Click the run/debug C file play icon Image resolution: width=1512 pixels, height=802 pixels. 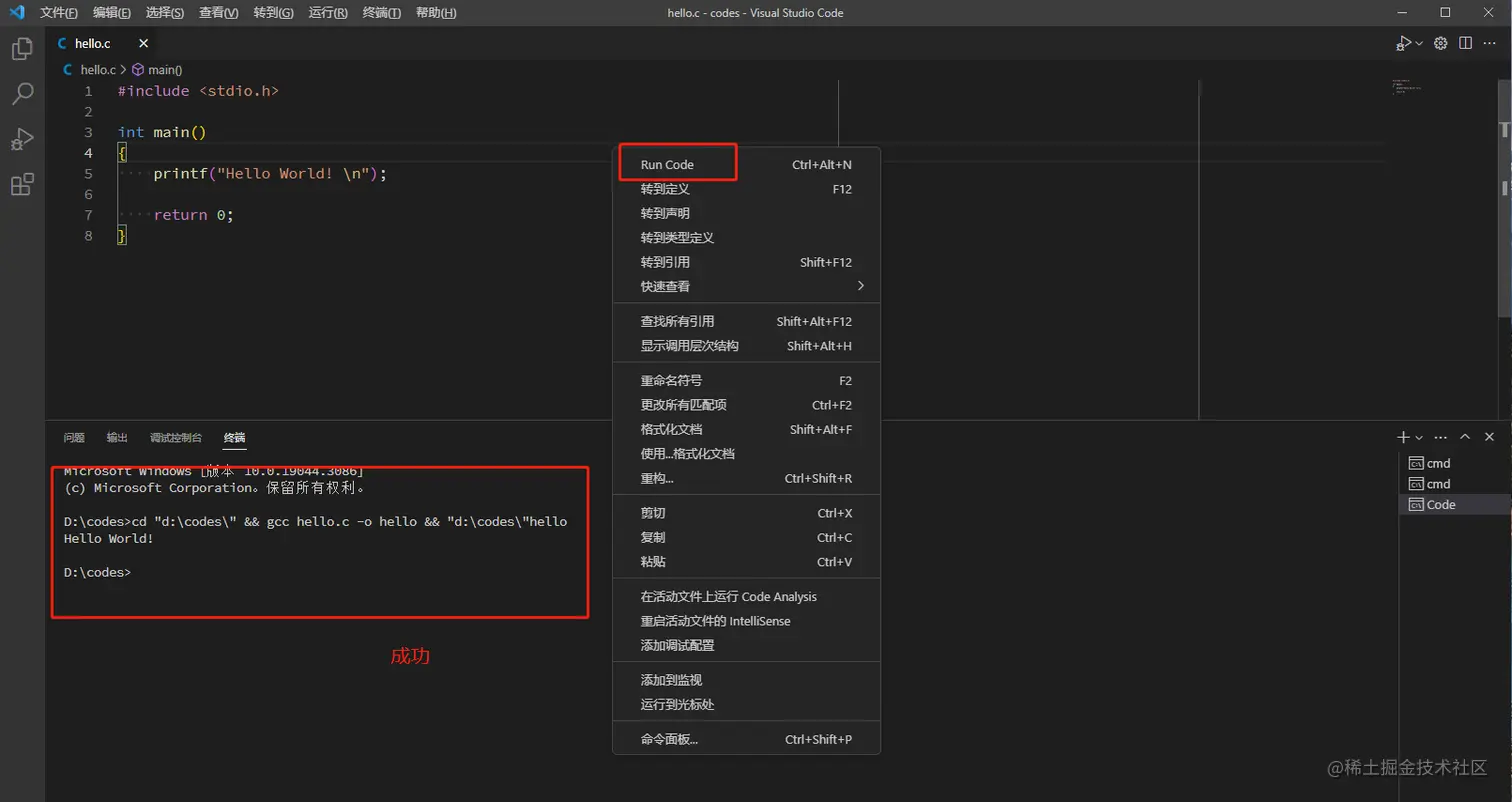coord(1402,43)
